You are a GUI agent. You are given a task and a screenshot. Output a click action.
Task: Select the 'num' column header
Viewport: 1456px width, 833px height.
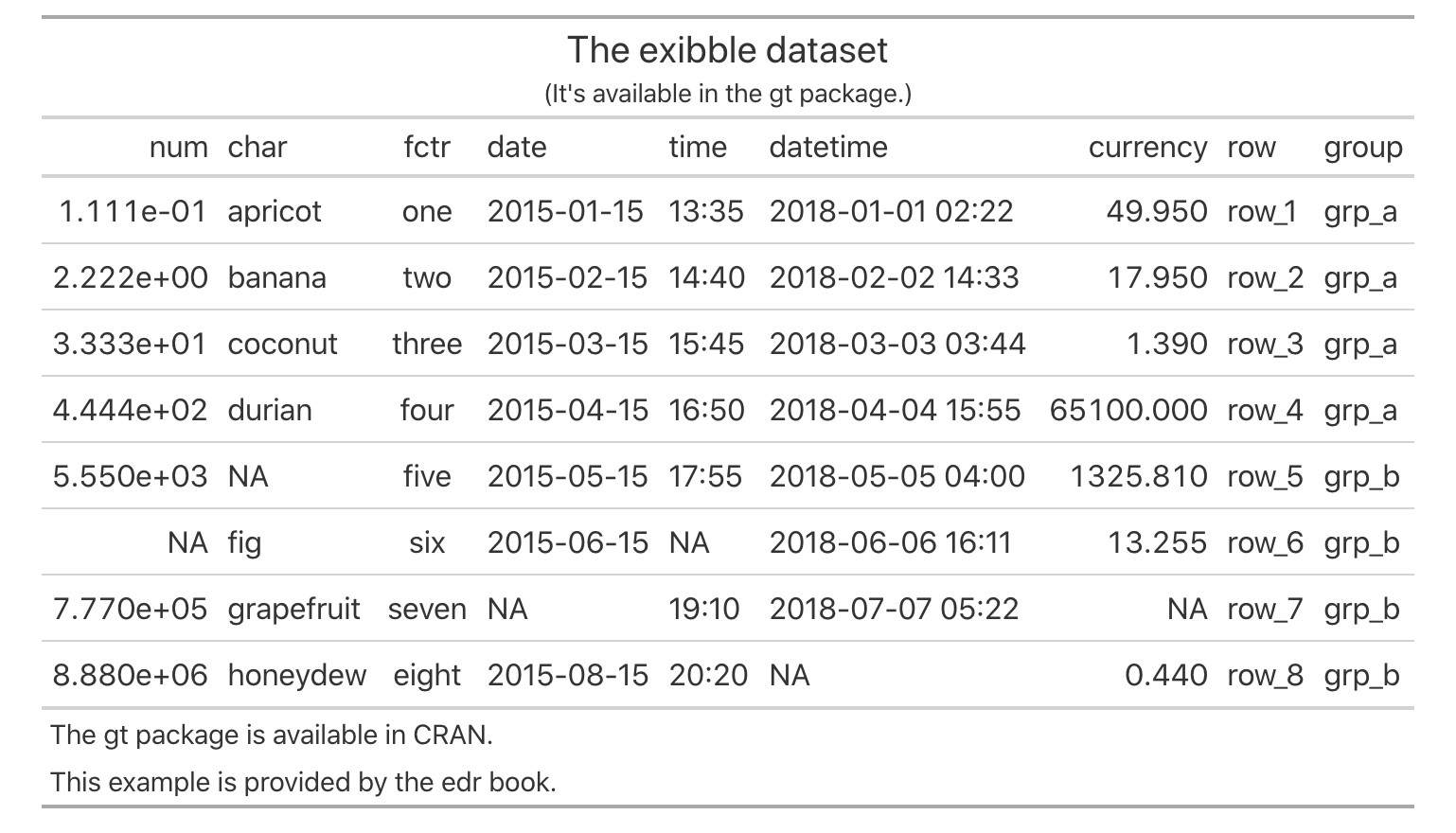point(178,148)
